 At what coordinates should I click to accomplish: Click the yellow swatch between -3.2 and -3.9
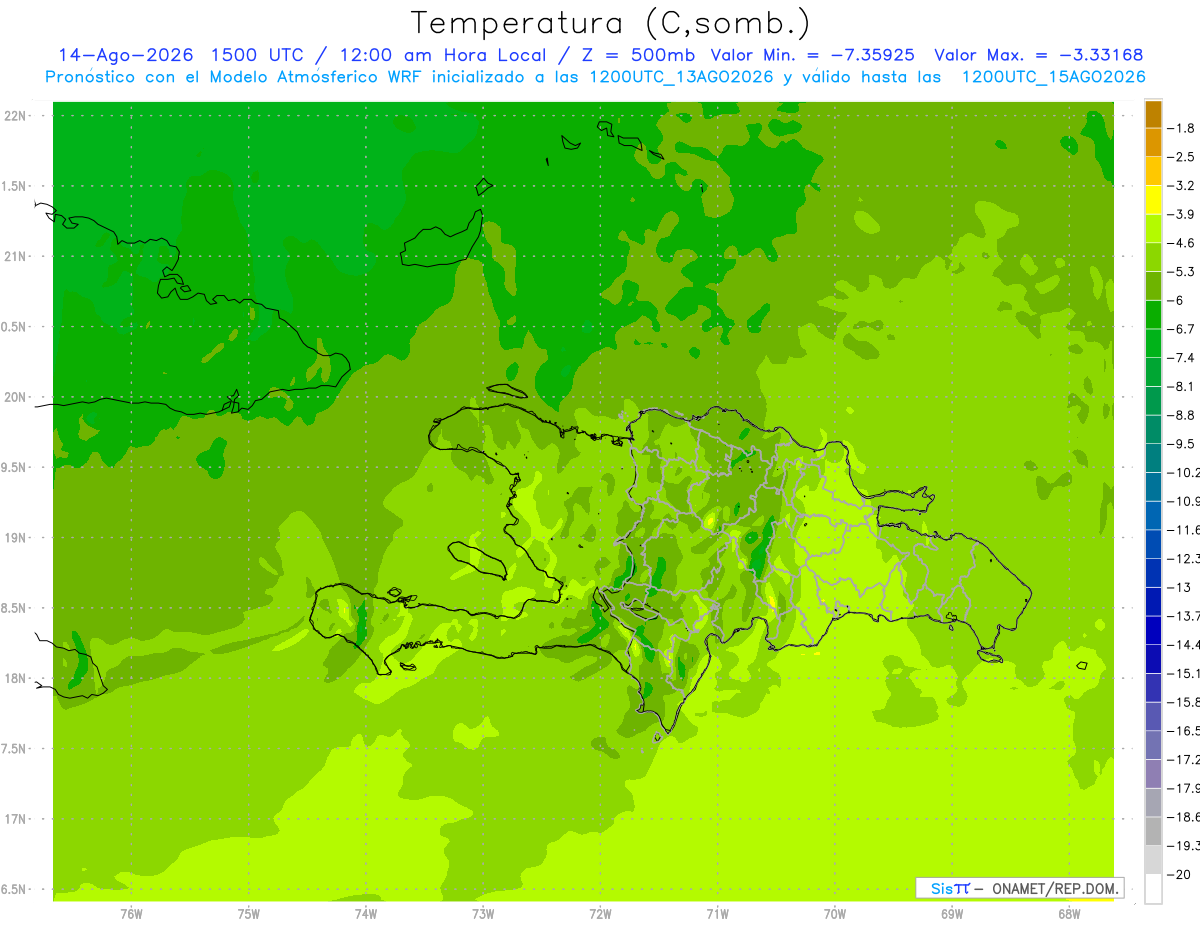pos(1153,200)
